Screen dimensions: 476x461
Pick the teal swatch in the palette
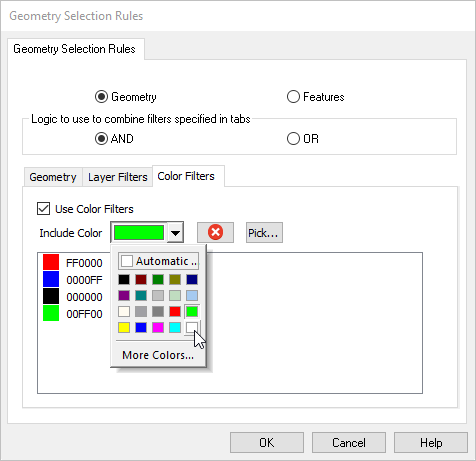141,295
